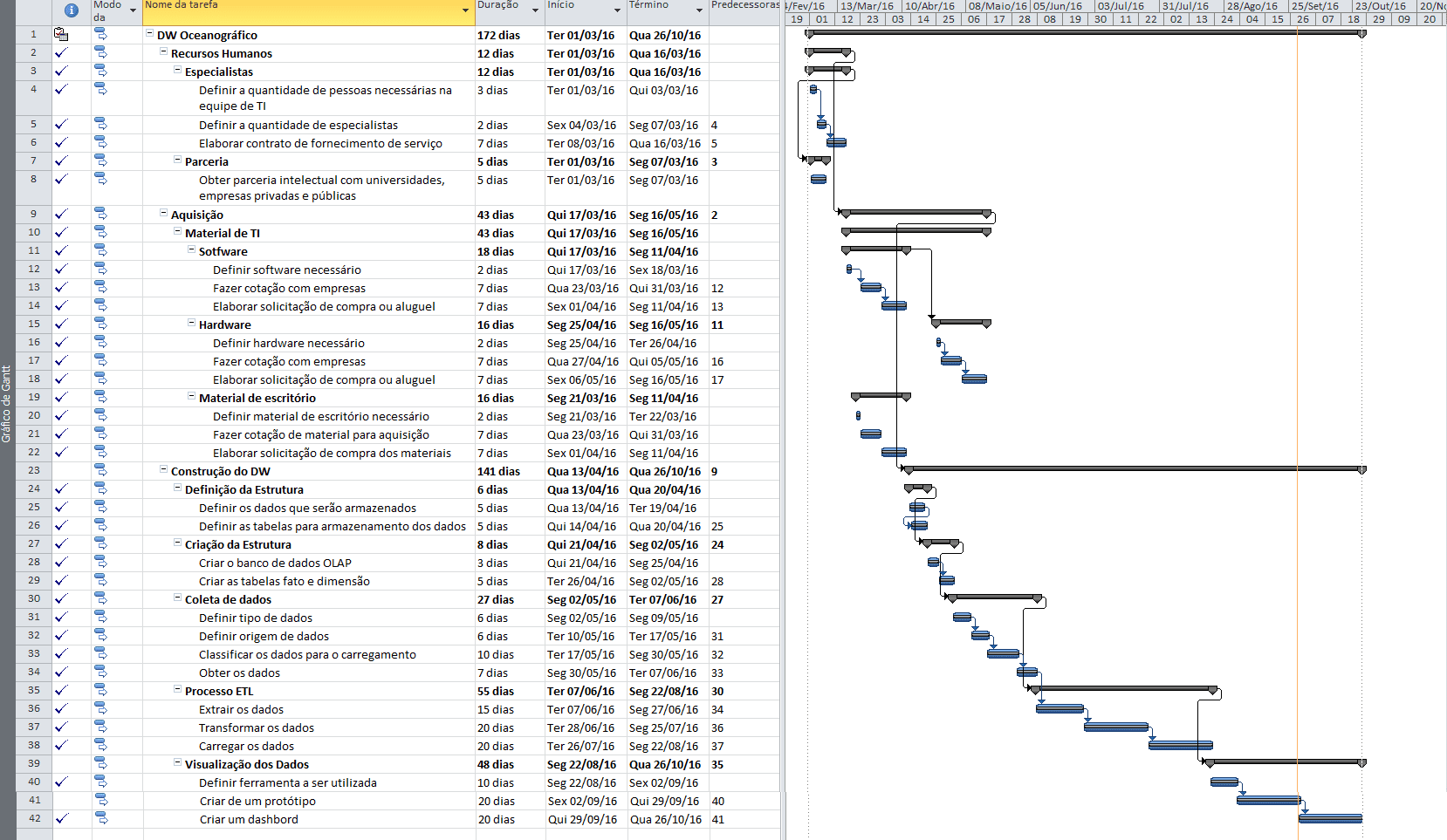This screenshot has width=1447, height=840.
Task: Click the info indicator column header icon
Action: click(72, 10)
